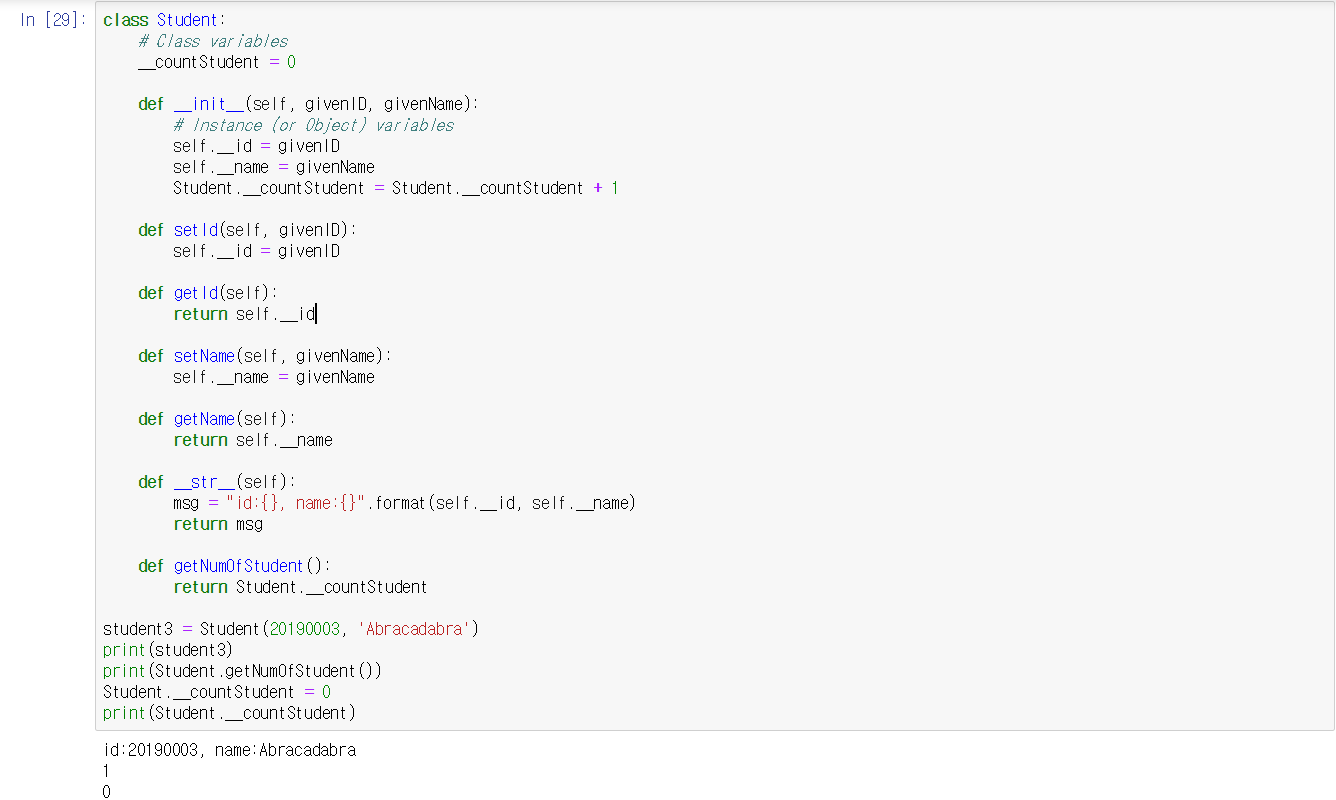This screenshot has height=800, width=1336.
Task: Click the 'def __str__(self):' line
Action: (x=217, y=482)
